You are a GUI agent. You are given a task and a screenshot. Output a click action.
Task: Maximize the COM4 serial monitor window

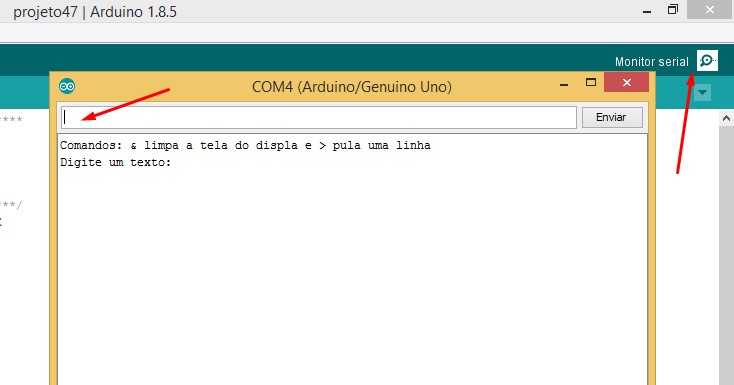[x=591, y=83]
